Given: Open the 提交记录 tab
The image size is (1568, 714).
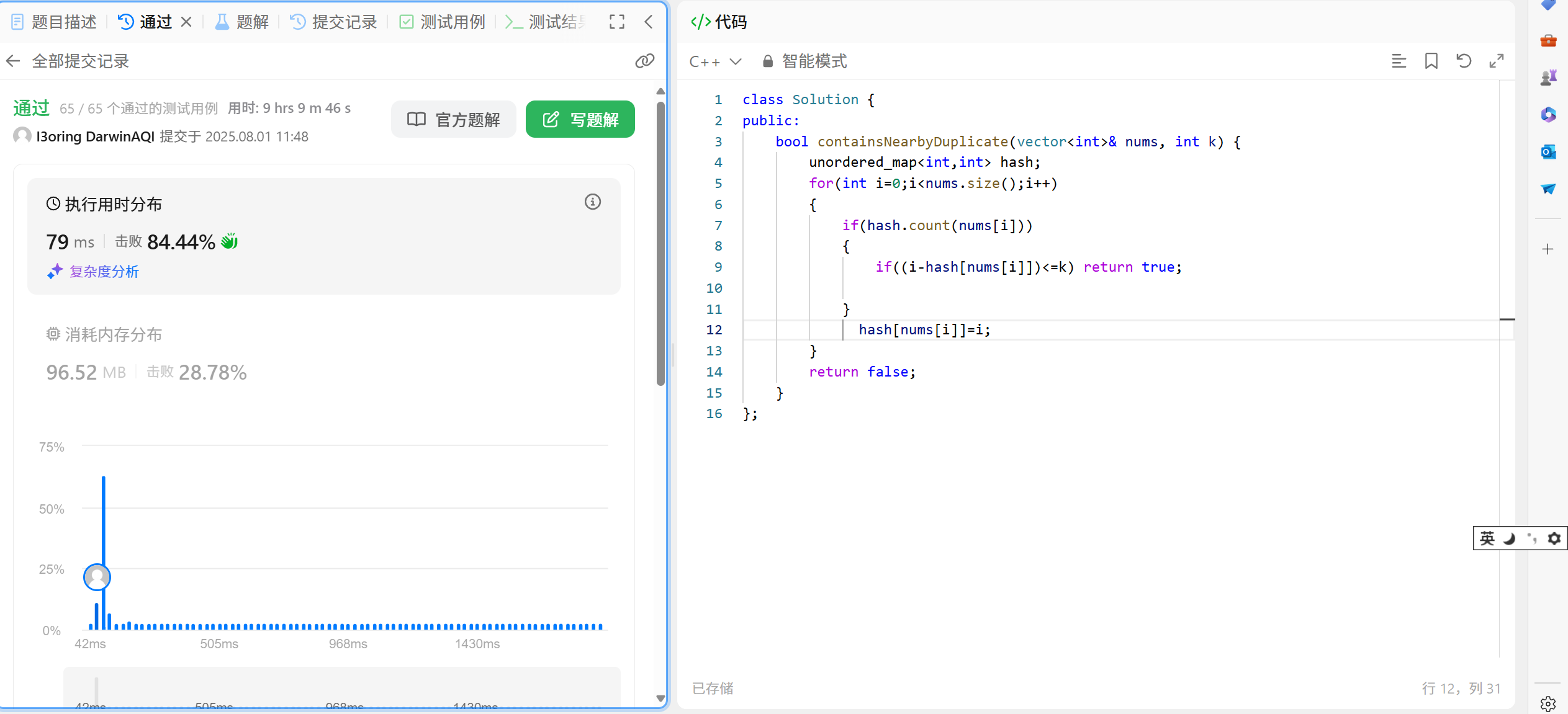Looking at the screenshot, I should 333,22.
